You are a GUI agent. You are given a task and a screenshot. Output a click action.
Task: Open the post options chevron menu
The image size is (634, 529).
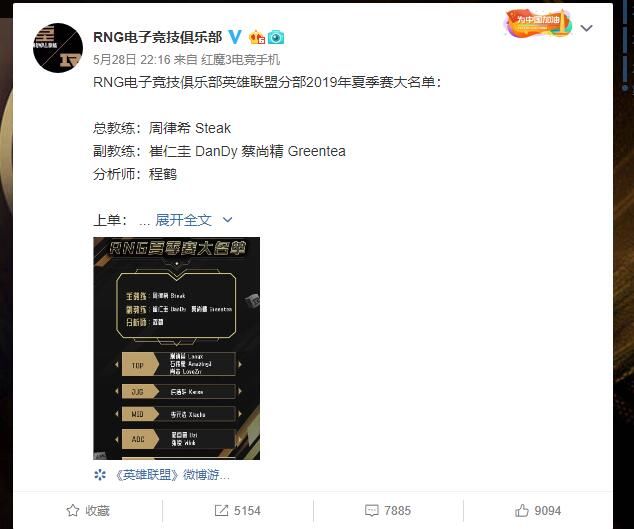coord(586,28)
